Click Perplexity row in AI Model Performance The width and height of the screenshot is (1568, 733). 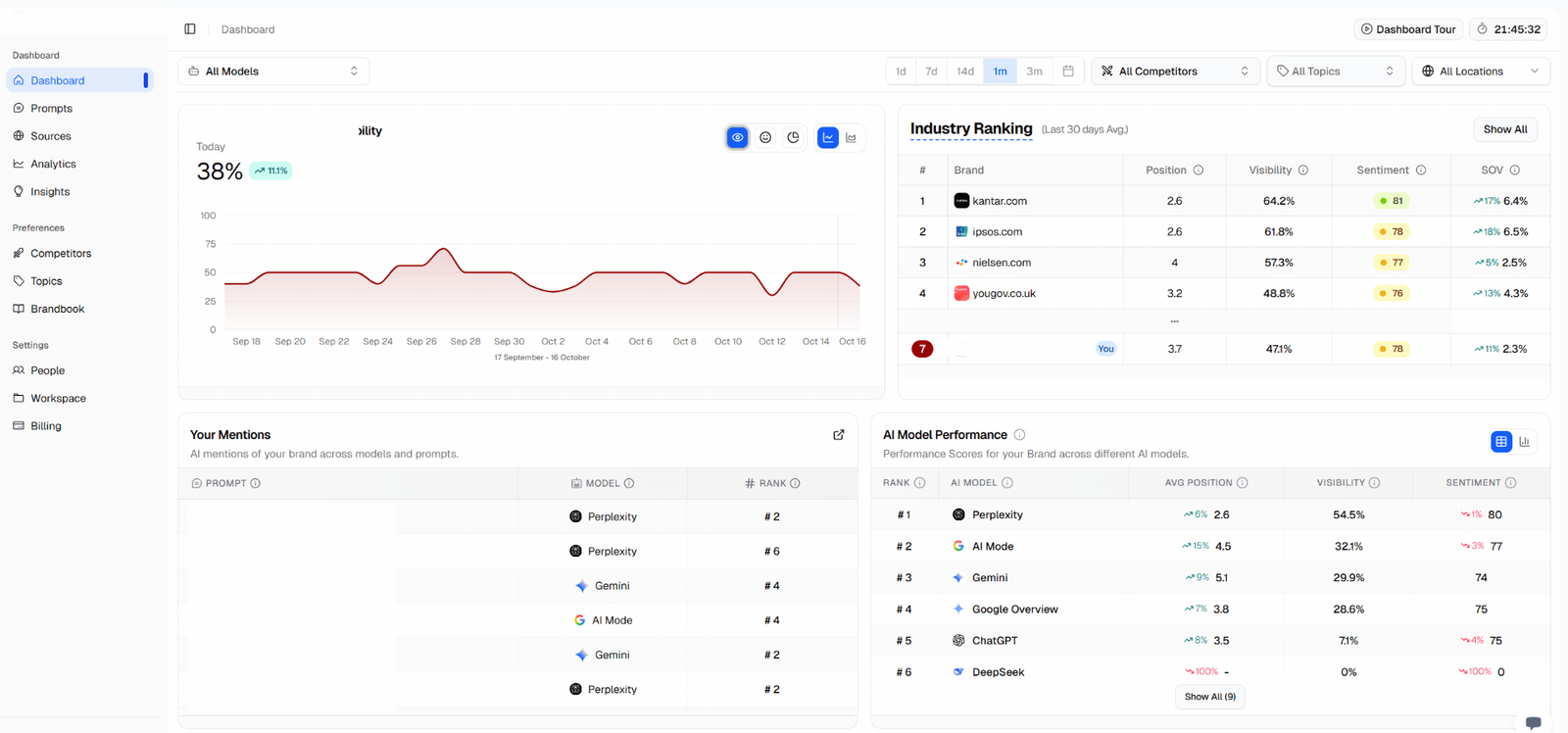pos(1210,514)
